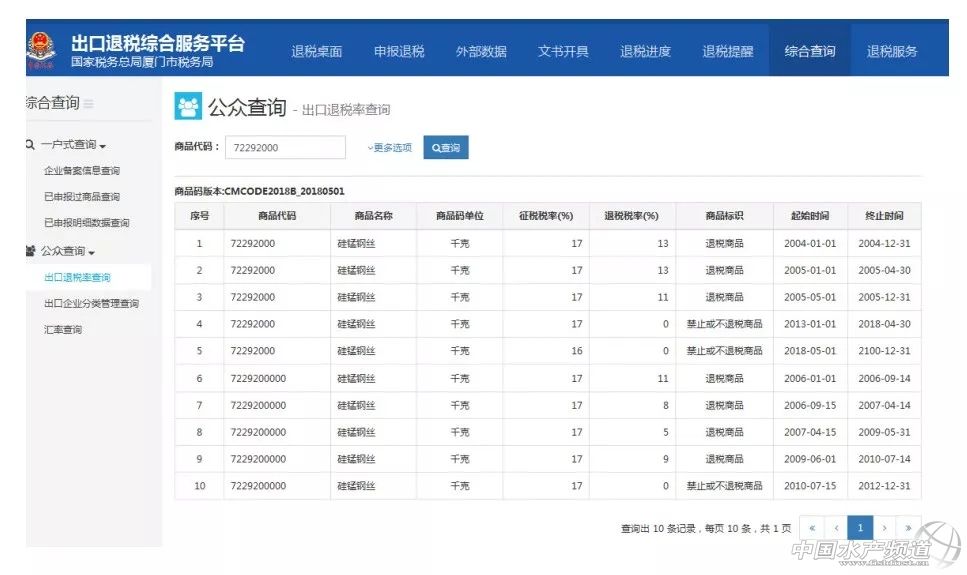Open 汇率查询 in sidebar

pos(62,329)
